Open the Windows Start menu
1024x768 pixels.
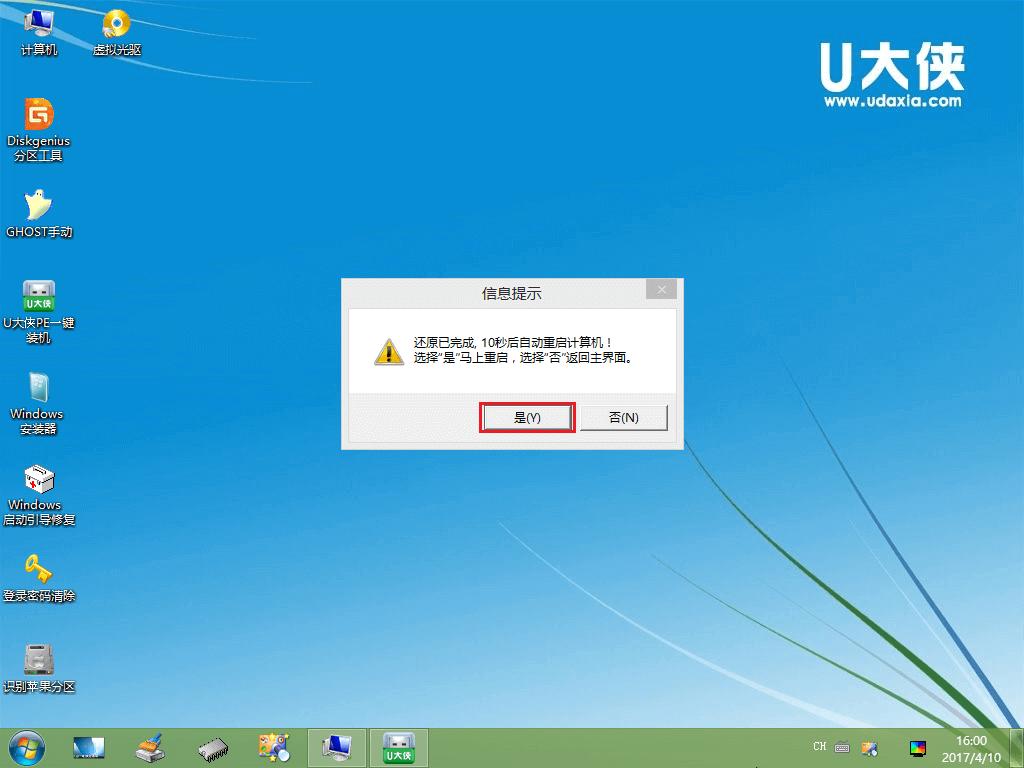(x=27, y=747)
